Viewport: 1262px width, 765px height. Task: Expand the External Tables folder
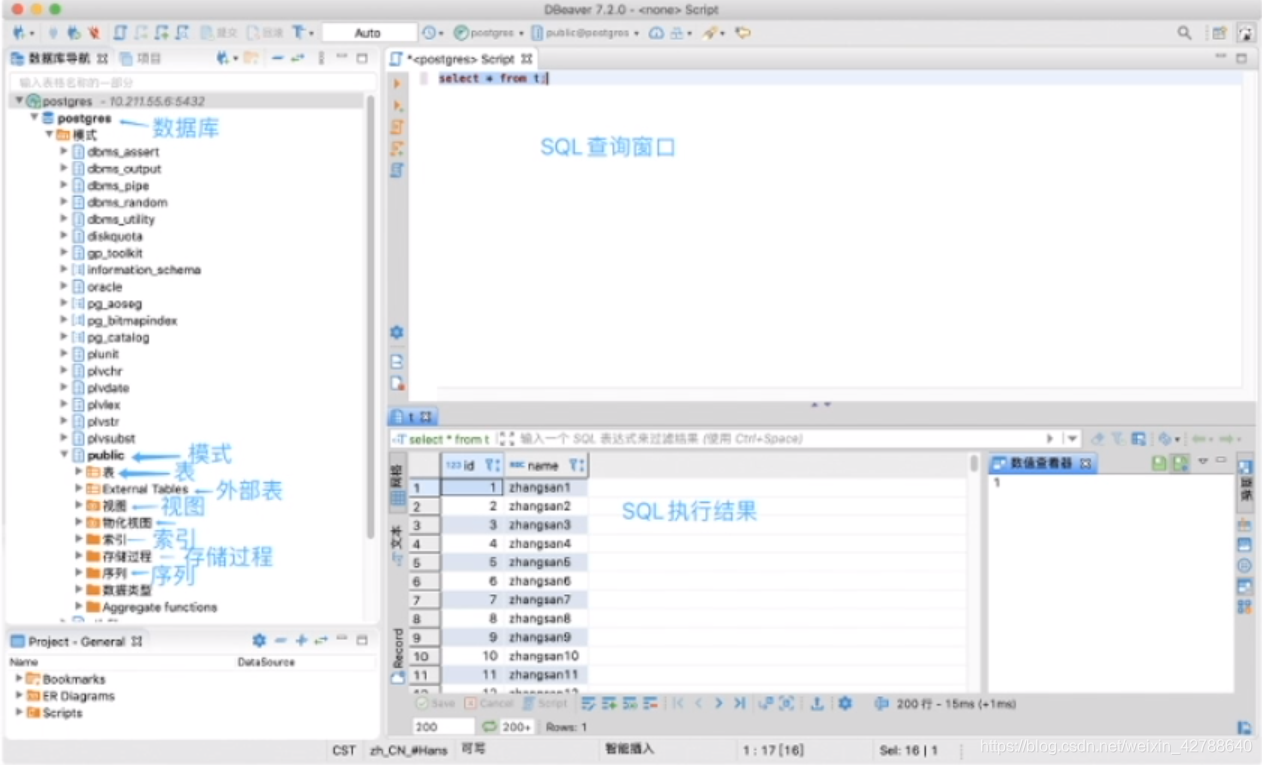[79, 489]
